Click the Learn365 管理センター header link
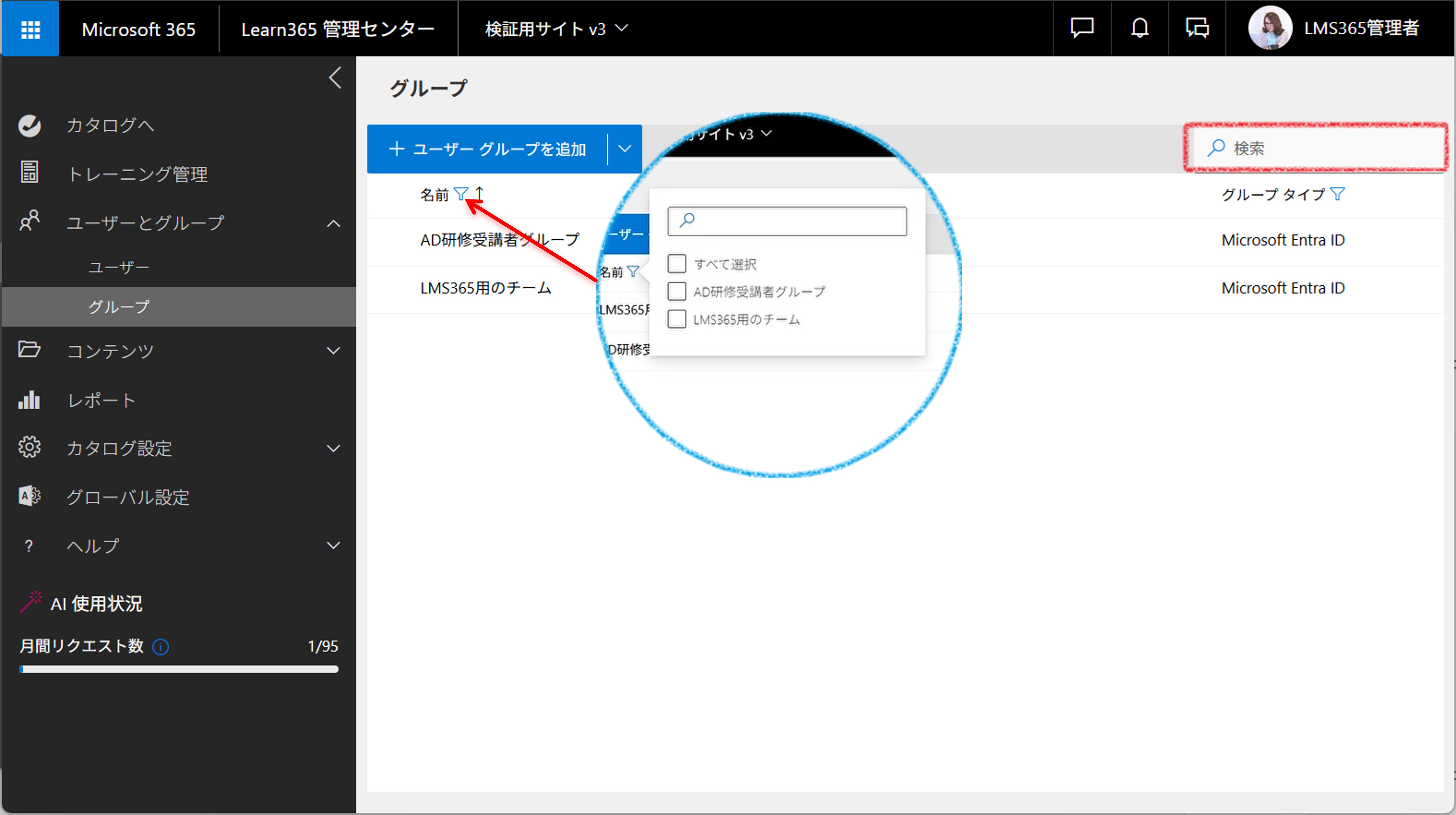The image size is (1456, 815). click(x=337, y=29)
